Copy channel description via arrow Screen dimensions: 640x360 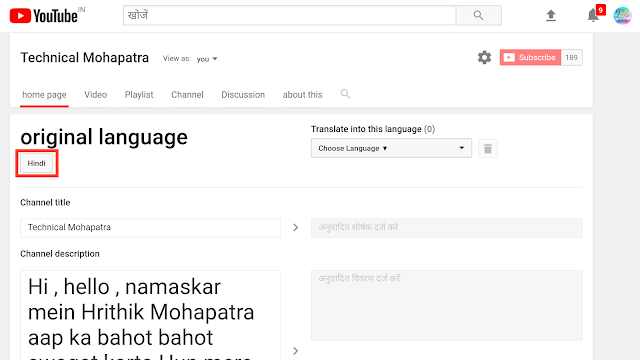click(x=296, y=351)
